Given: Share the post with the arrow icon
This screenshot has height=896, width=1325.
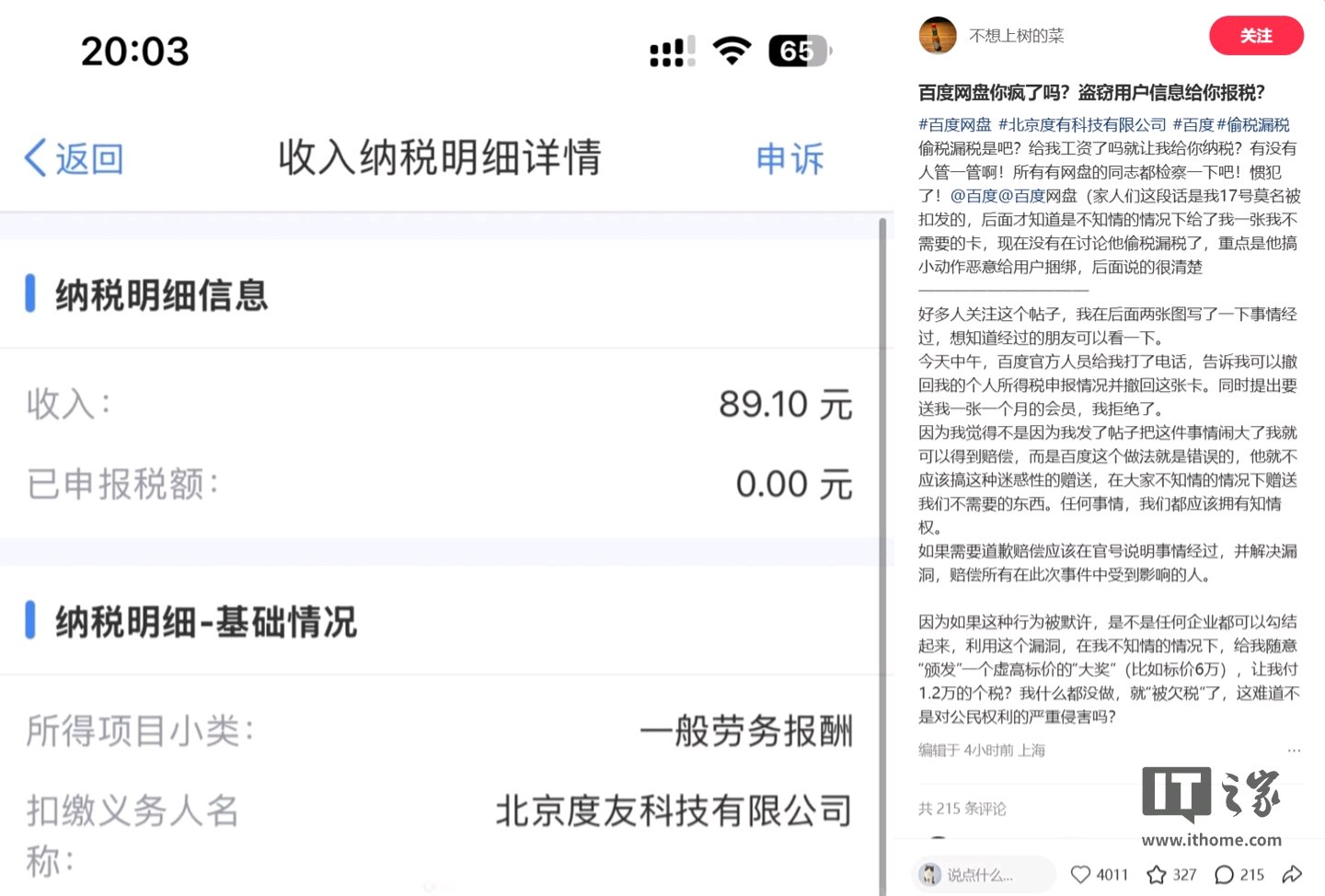Looking at the screenshot, I should (1292, 875).
